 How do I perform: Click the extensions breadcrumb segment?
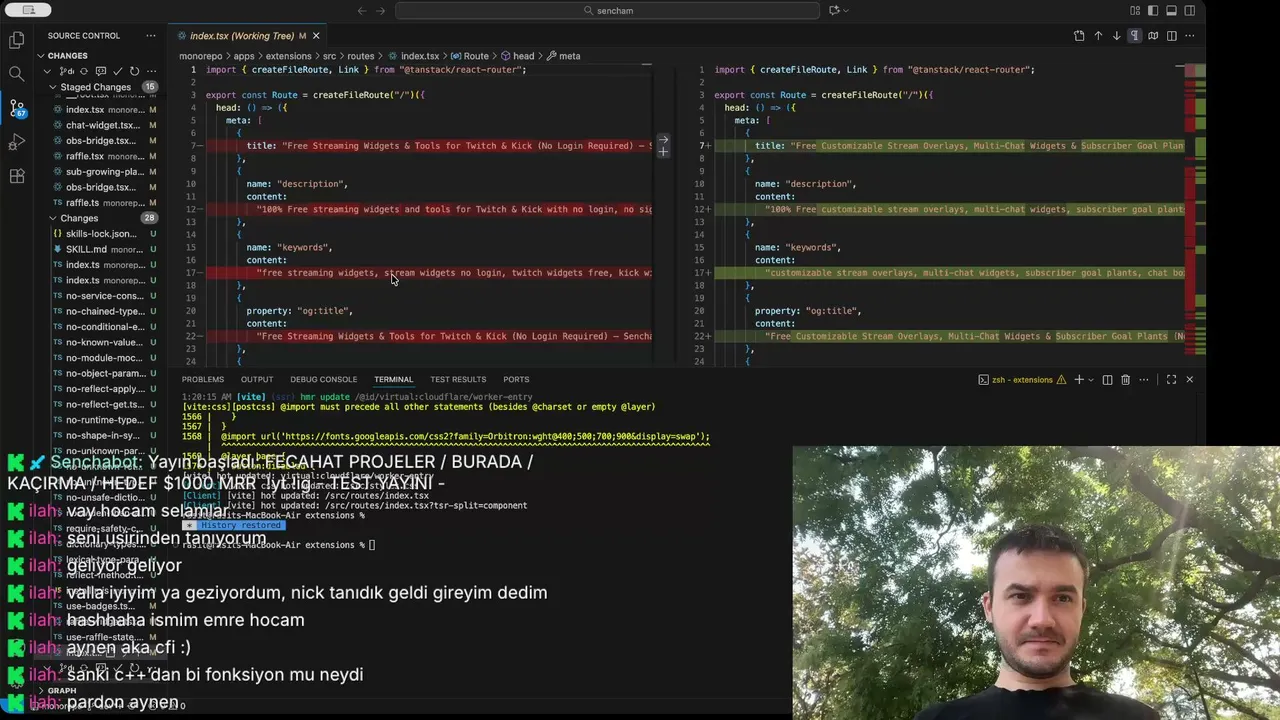(288, 56)
